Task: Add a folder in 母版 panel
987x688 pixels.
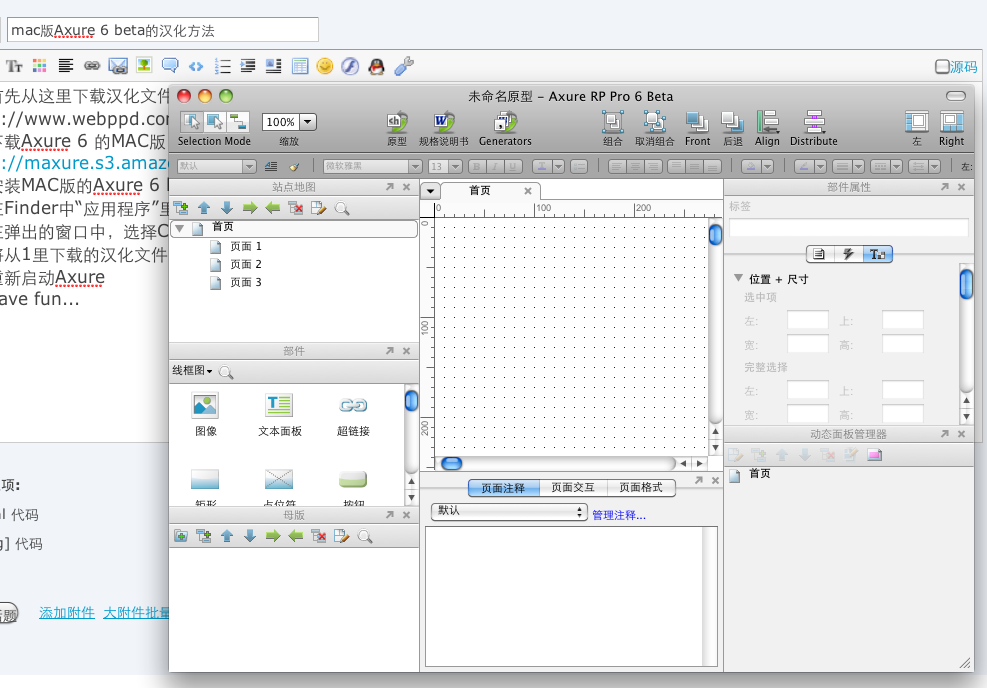Action: point(181,536)
